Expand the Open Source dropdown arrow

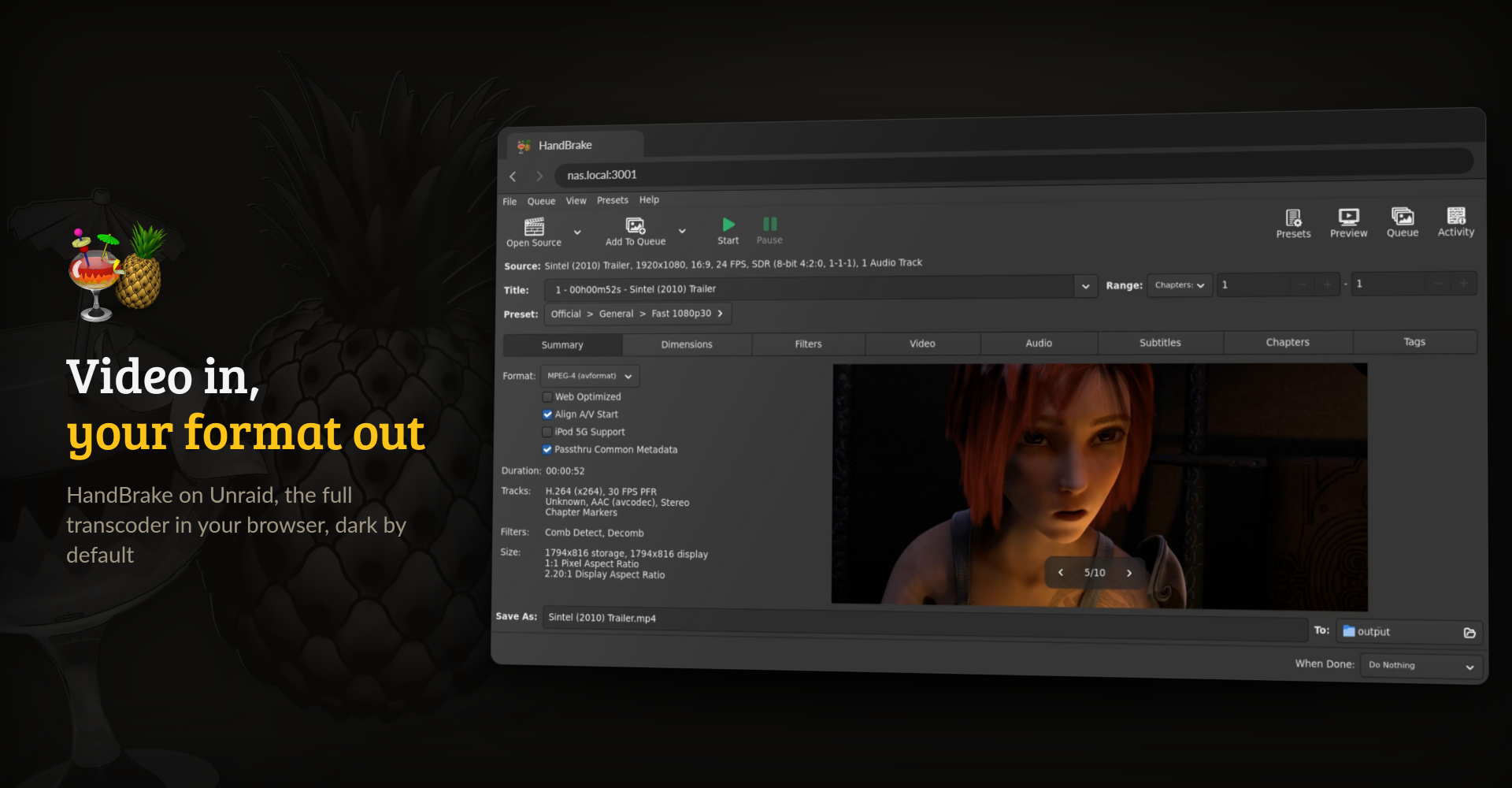coord(577,232)
